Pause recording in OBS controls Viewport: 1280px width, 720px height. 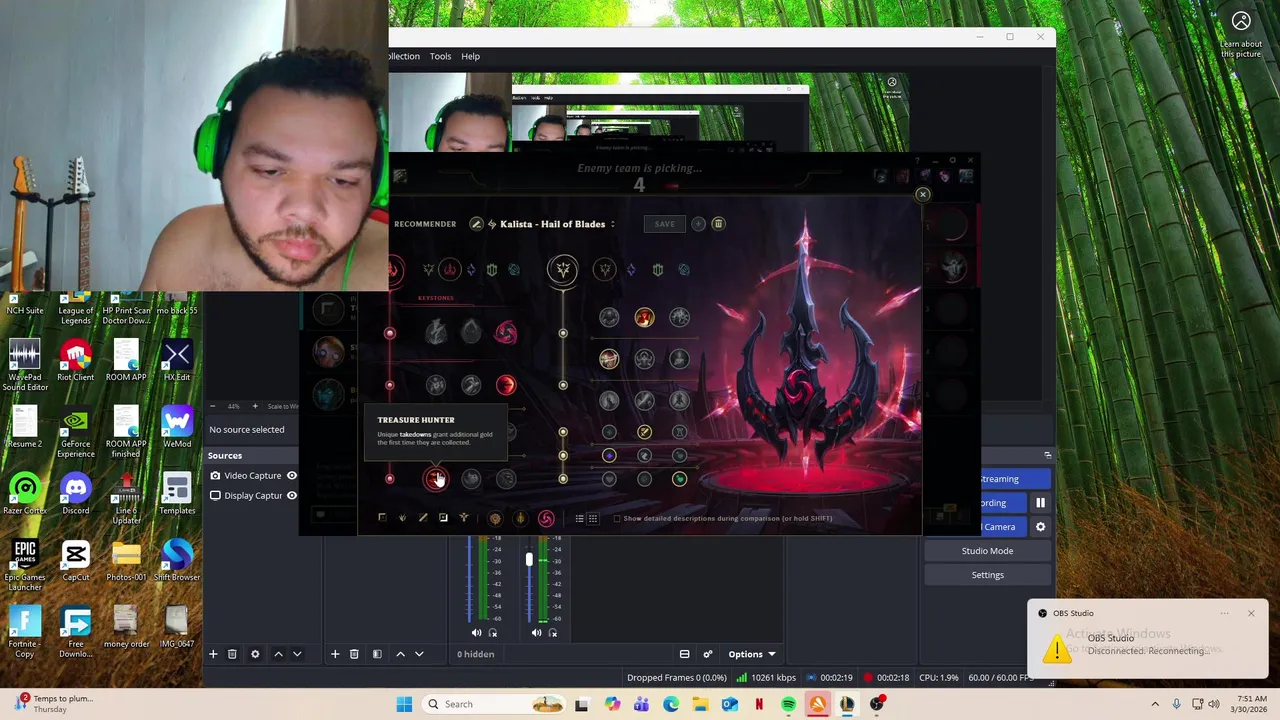(1040, 503)
